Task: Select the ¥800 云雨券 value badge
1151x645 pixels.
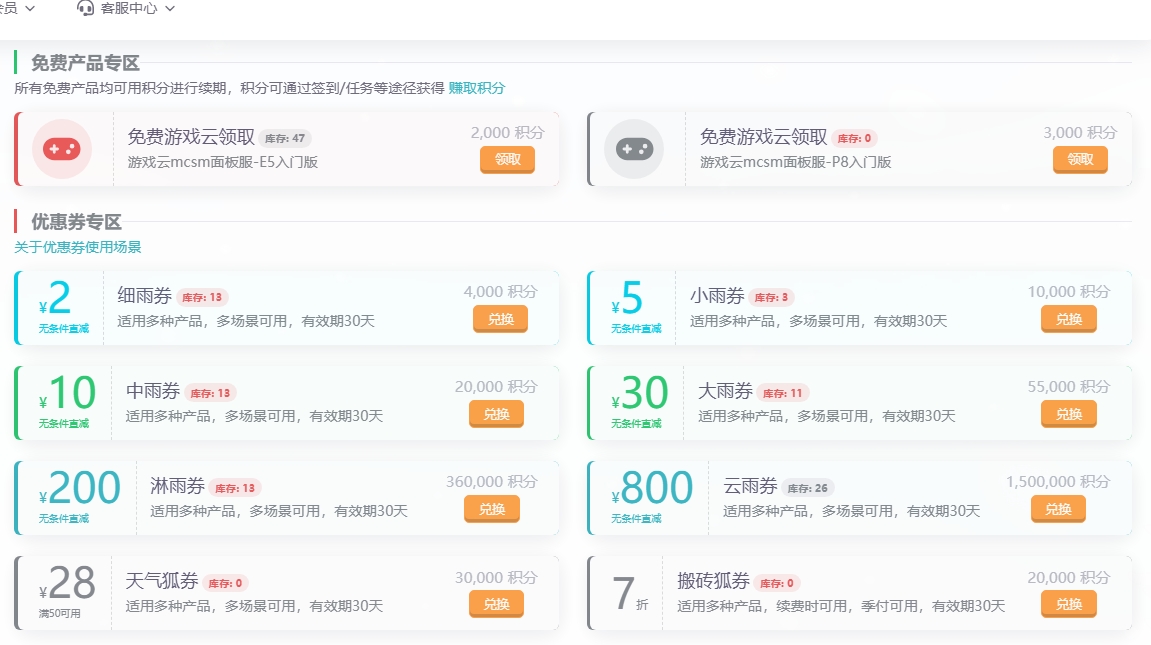Action: 652,490
